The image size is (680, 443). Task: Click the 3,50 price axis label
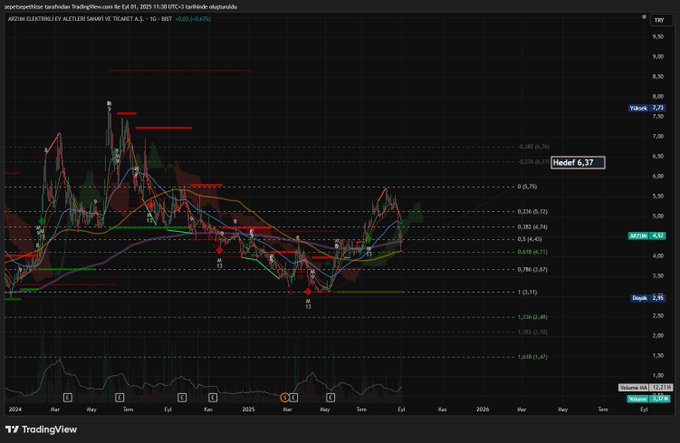[x=658, y=276]
